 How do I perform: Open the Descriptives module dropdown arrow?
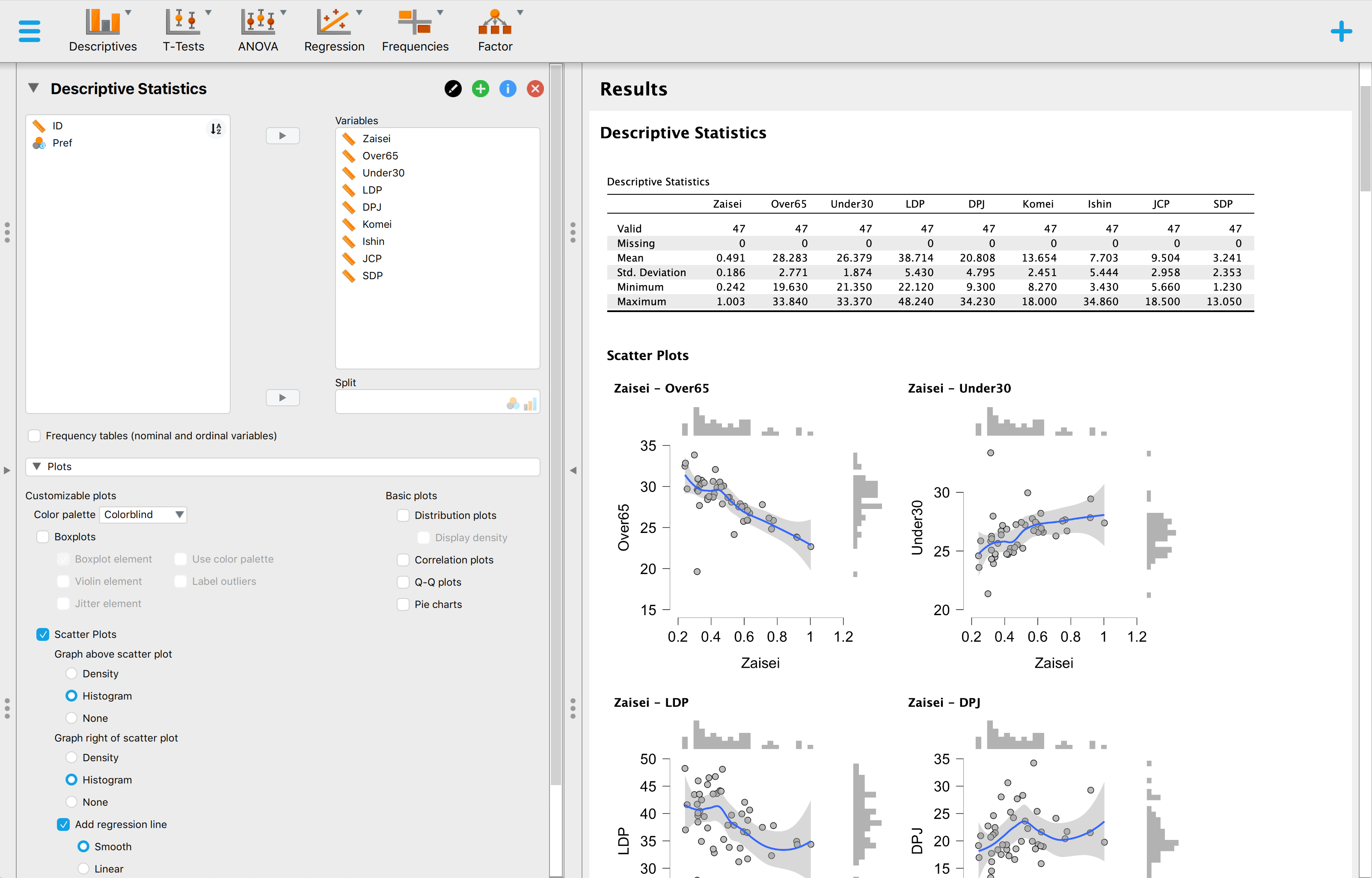pyautogui.click(x=128, y=12)
